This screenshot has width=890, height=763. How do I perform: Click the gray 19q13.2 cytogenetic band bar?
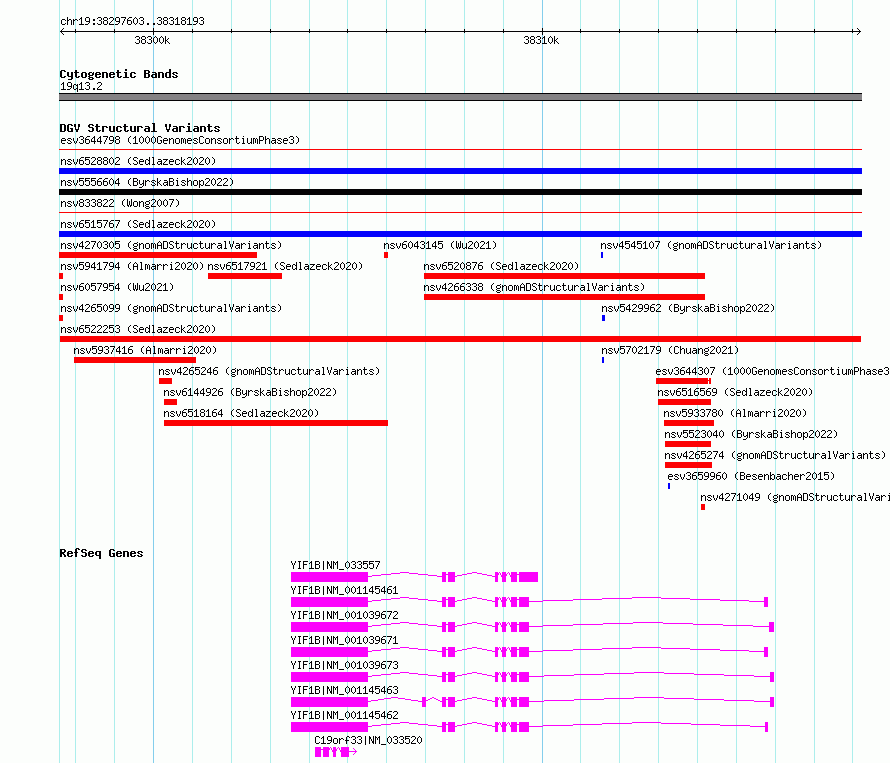[x=460, y=97]
